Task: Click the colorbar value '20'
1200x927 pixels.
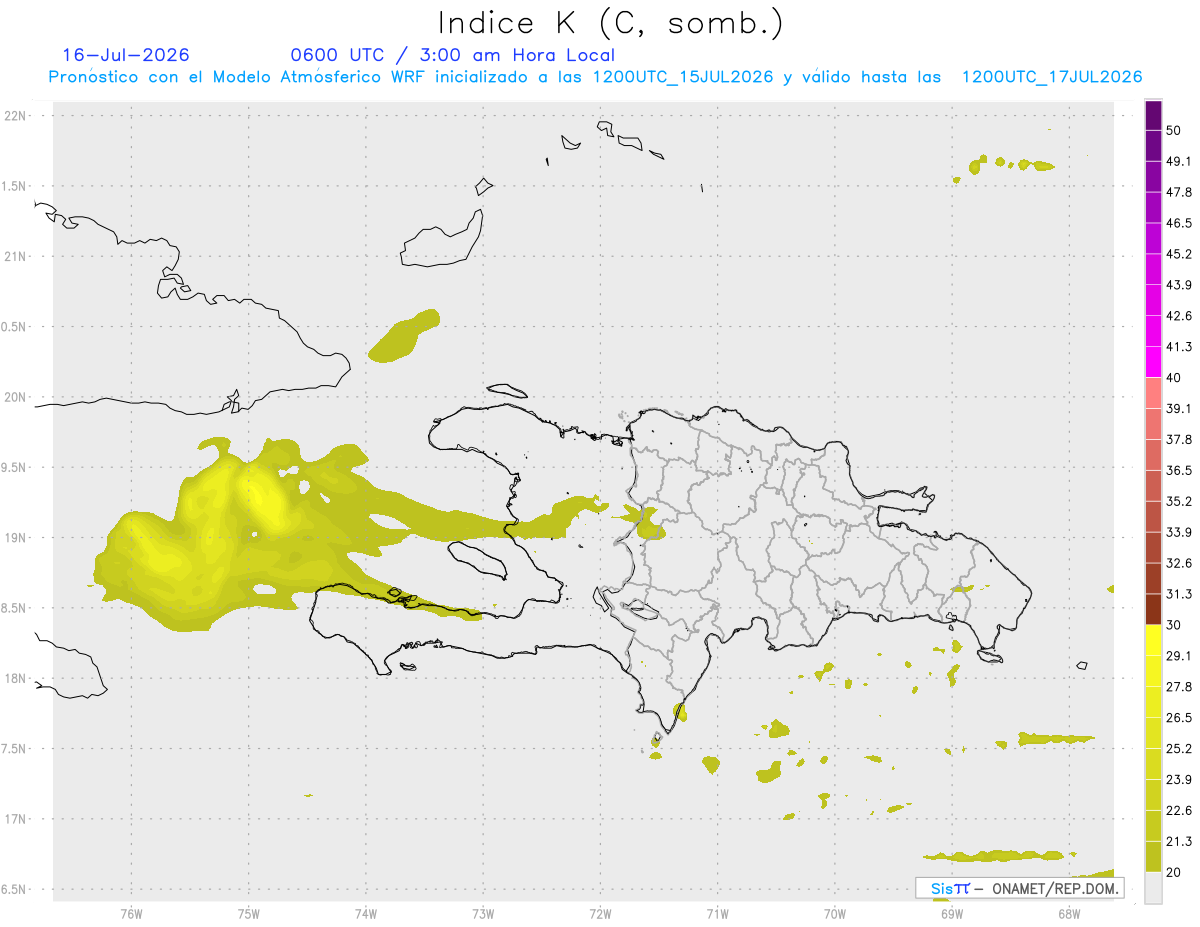Action: coord(1174,872)
